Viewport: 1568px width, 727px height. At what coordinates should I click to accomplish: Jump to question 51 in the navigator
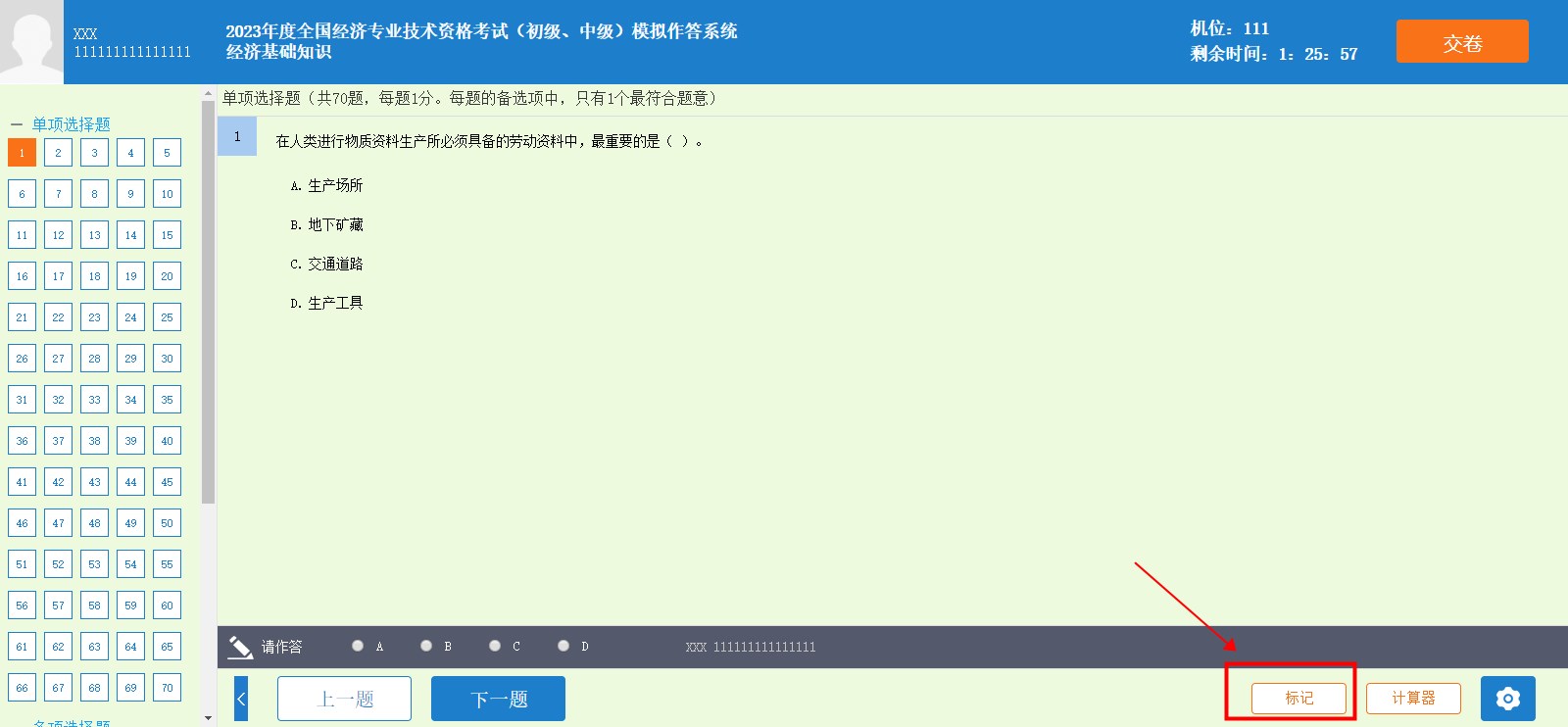(x=22, y=564)
